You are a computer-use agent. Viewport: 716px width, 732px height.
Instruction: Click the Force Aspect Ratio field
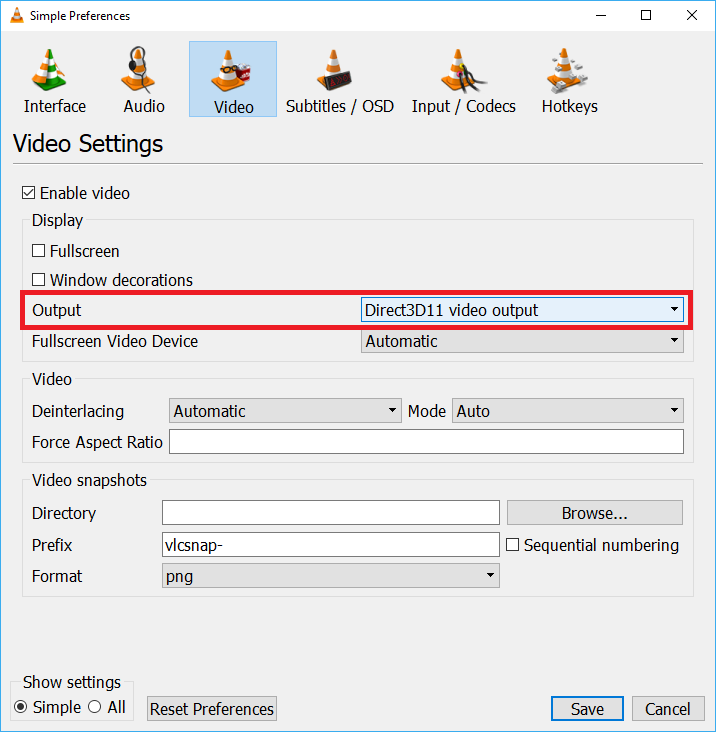[x=426, y=442]
